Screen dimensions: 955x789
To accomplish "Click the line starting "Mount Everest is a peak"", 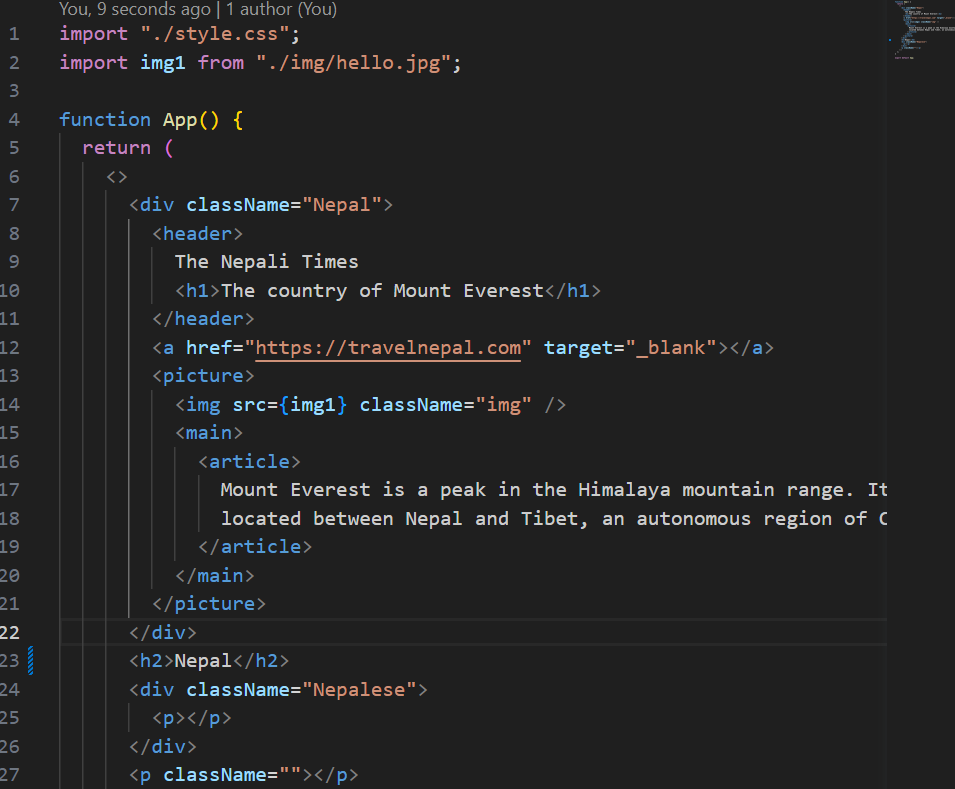I will [554, 490].
